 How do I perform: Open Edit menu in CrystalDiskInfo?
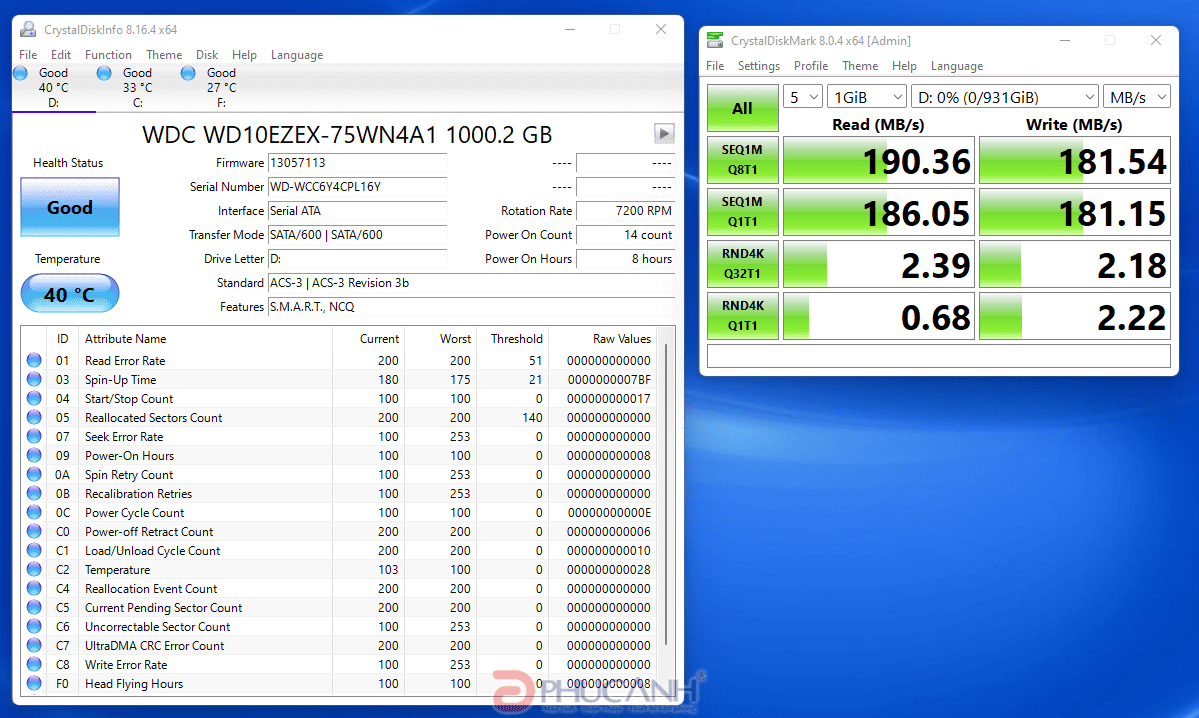pyautogui.click(x=61, y=55)
